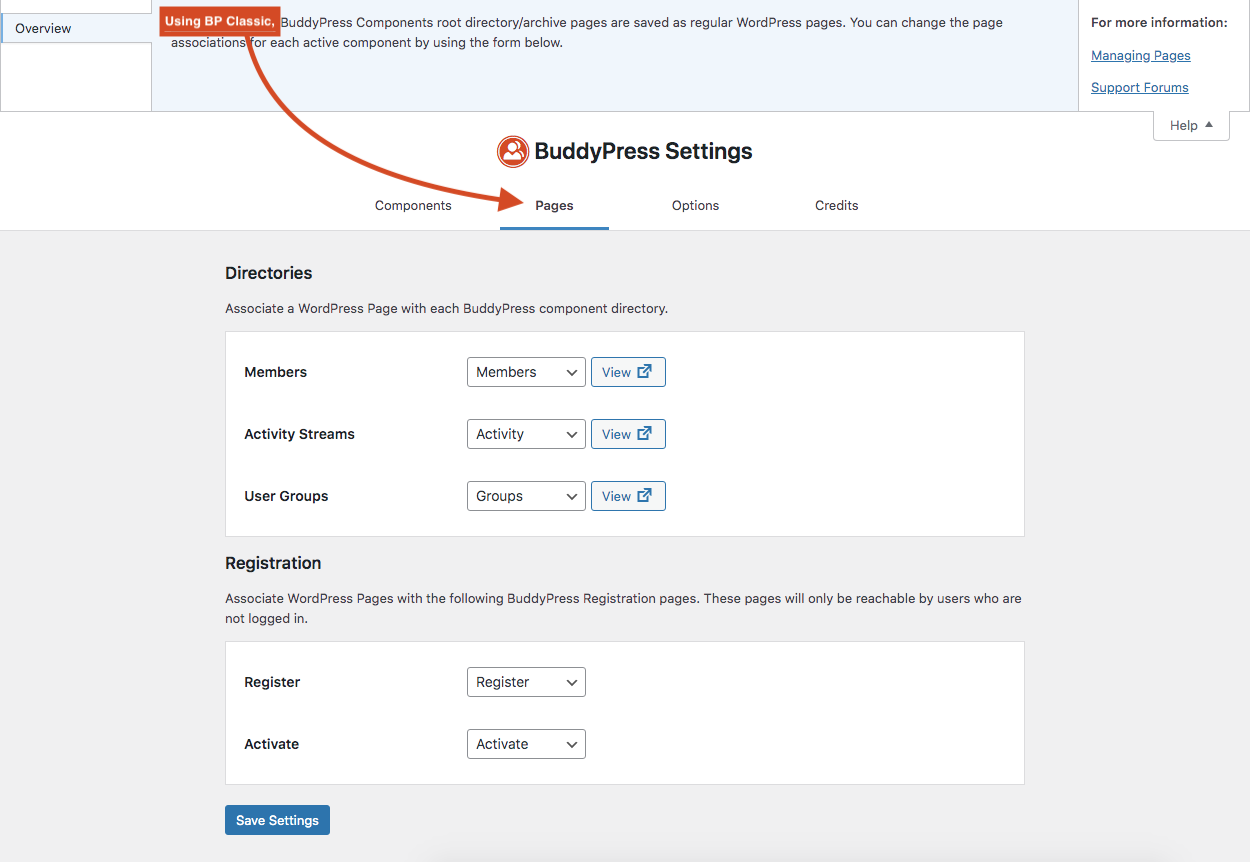Click the Using BP Classic label
This screenshot has width=1250, height=862.
pyautogui.click(x=219, y=21)
